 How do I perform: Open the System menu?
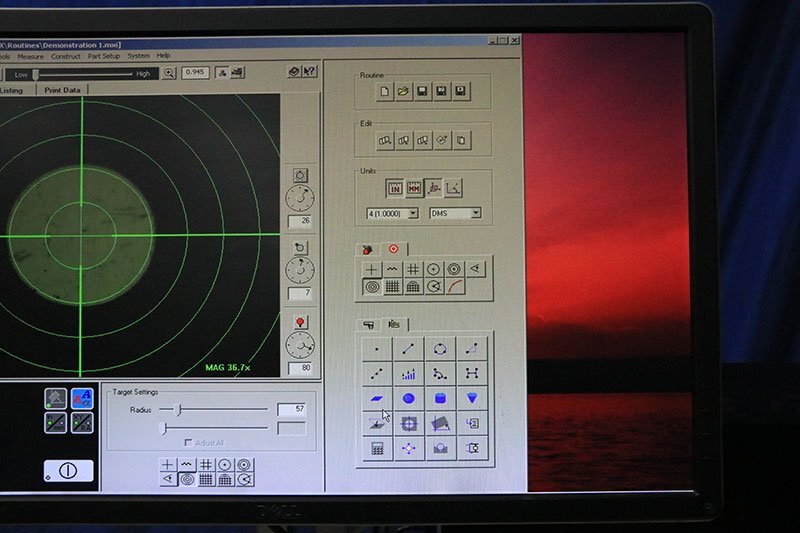(138, 56)
